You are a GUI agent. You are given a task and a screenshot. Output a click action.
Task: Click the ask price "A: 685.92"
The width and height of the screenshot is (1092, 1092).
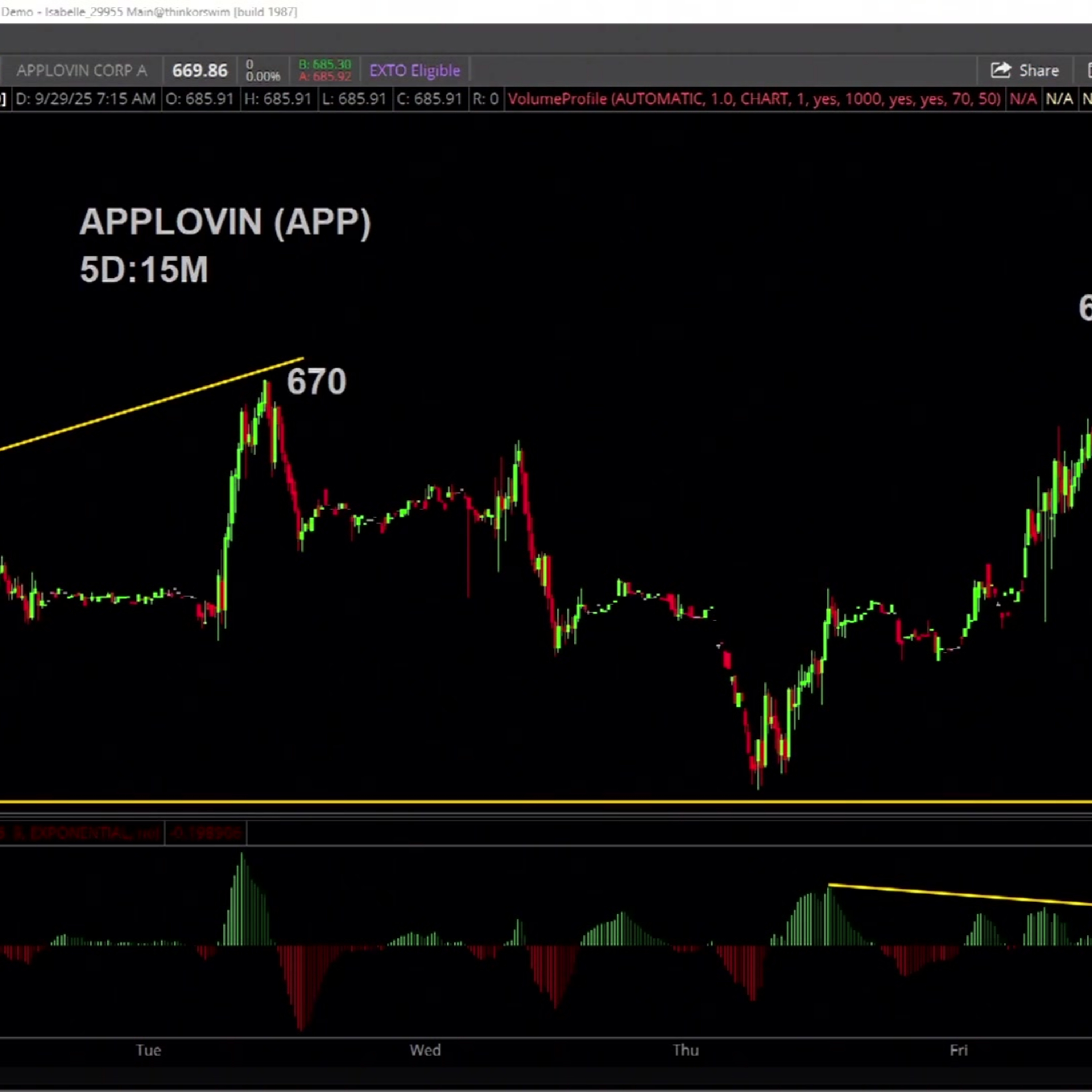click(325, 76)
